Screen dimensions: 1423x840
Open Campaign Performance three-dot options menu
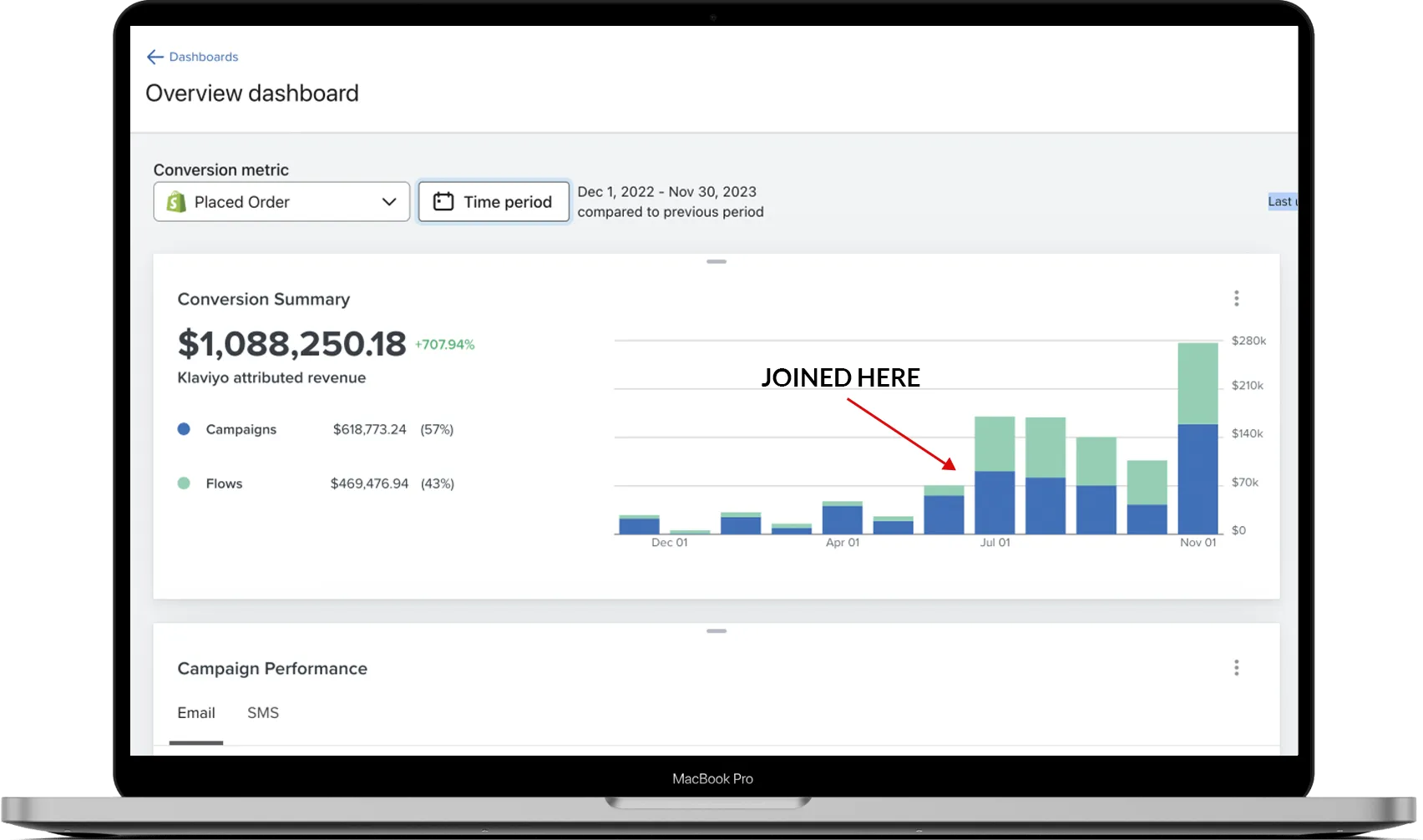click(x=1237, y=668)
